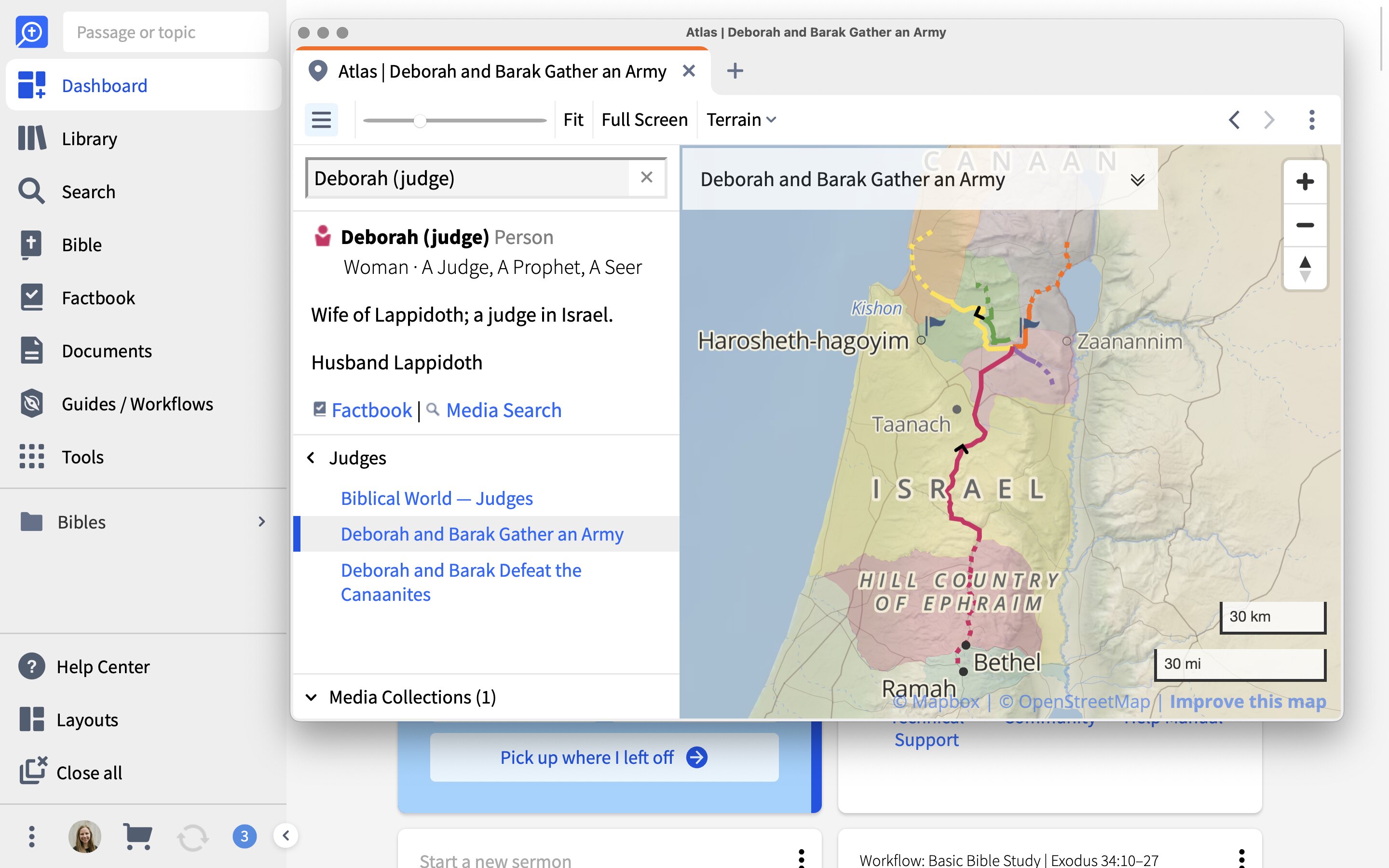This screenshot has height=868, width=1389.
Task: Click the Pick up where I left off button
Action: point(604,757)
